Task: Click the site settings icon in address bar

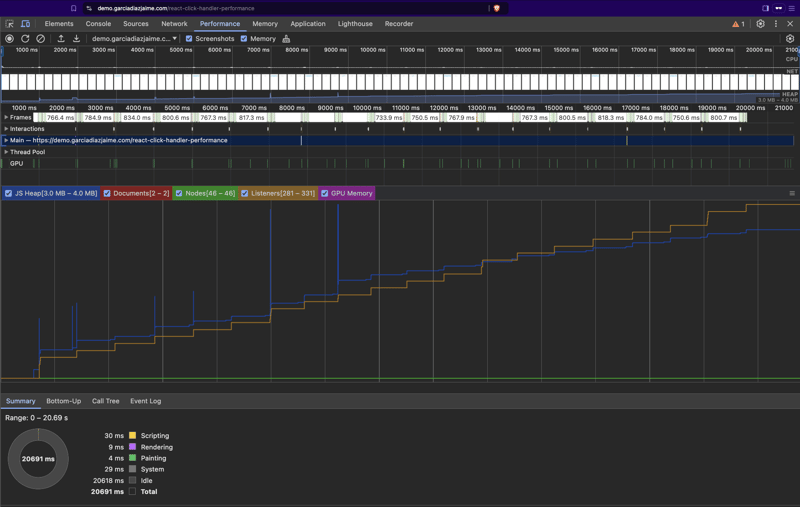Action: click(89, 8)
